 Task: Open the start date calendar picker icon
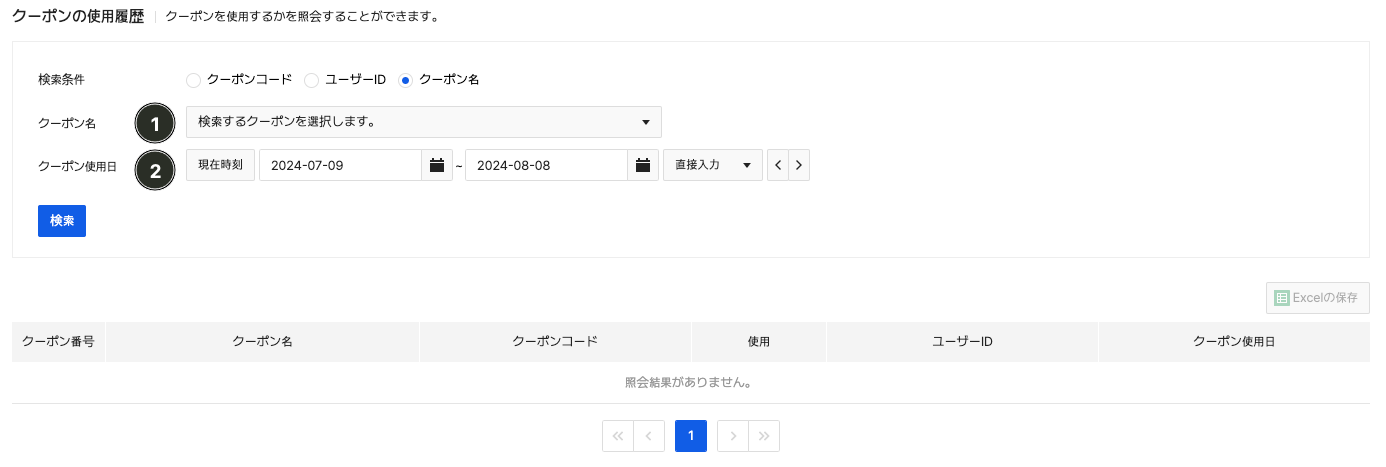point(436,165)
